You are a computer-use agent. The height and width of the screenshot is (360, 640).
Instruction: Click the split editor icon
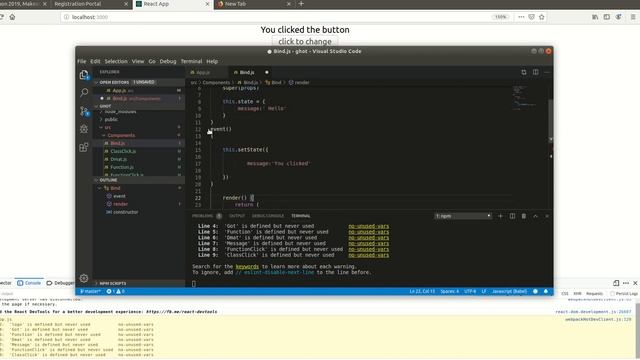pos(536,72)
